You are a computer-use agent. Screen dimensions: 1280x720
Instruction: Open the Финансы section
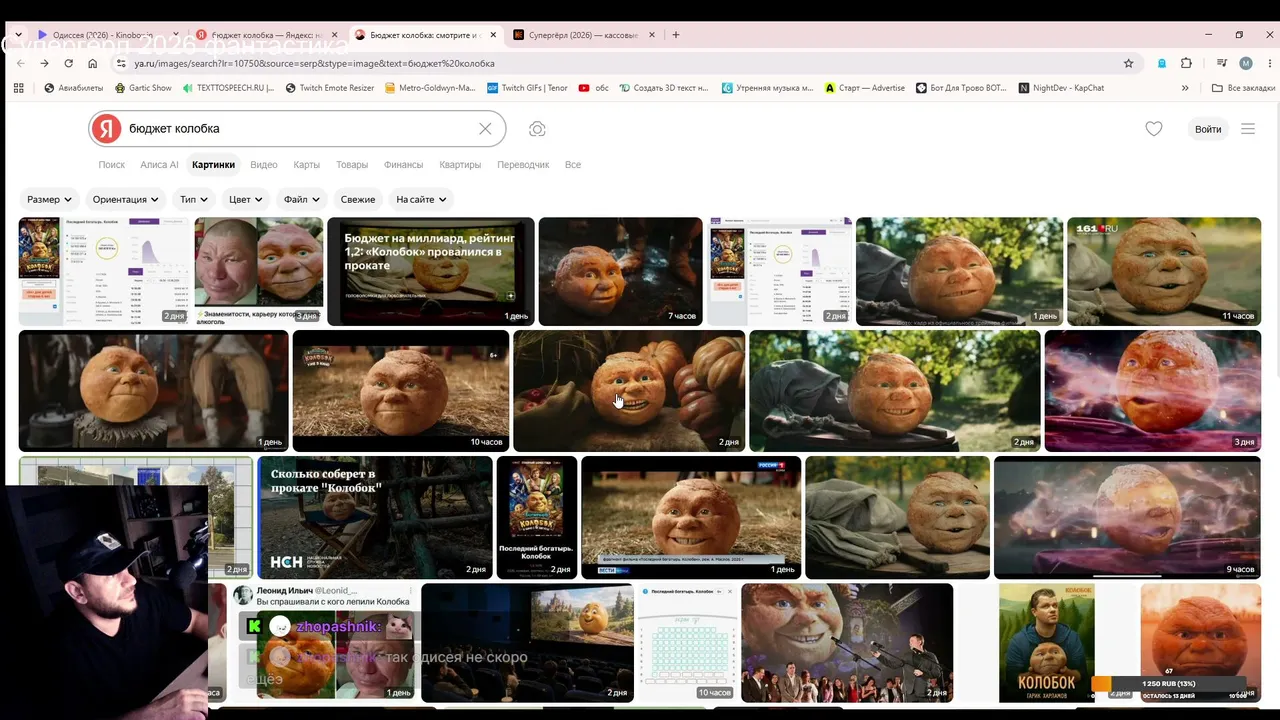point(403,165)
